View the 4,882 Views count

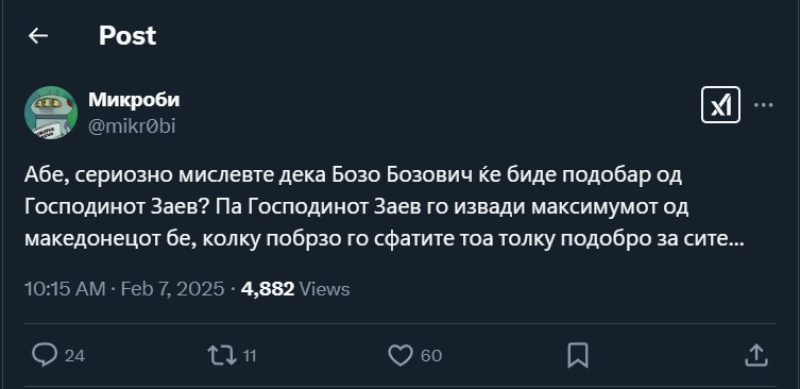[295, 289]
